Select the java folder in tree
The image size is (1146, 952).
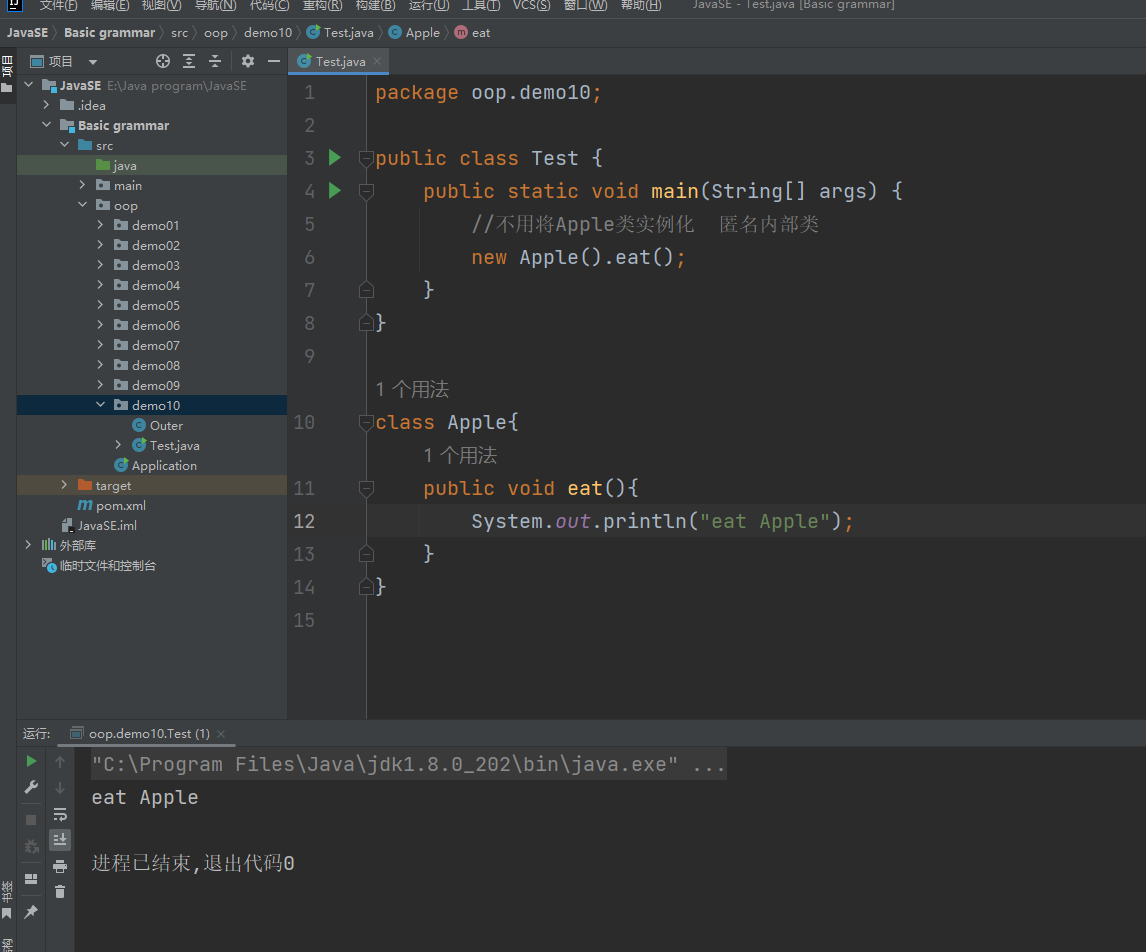pos(152,165)
